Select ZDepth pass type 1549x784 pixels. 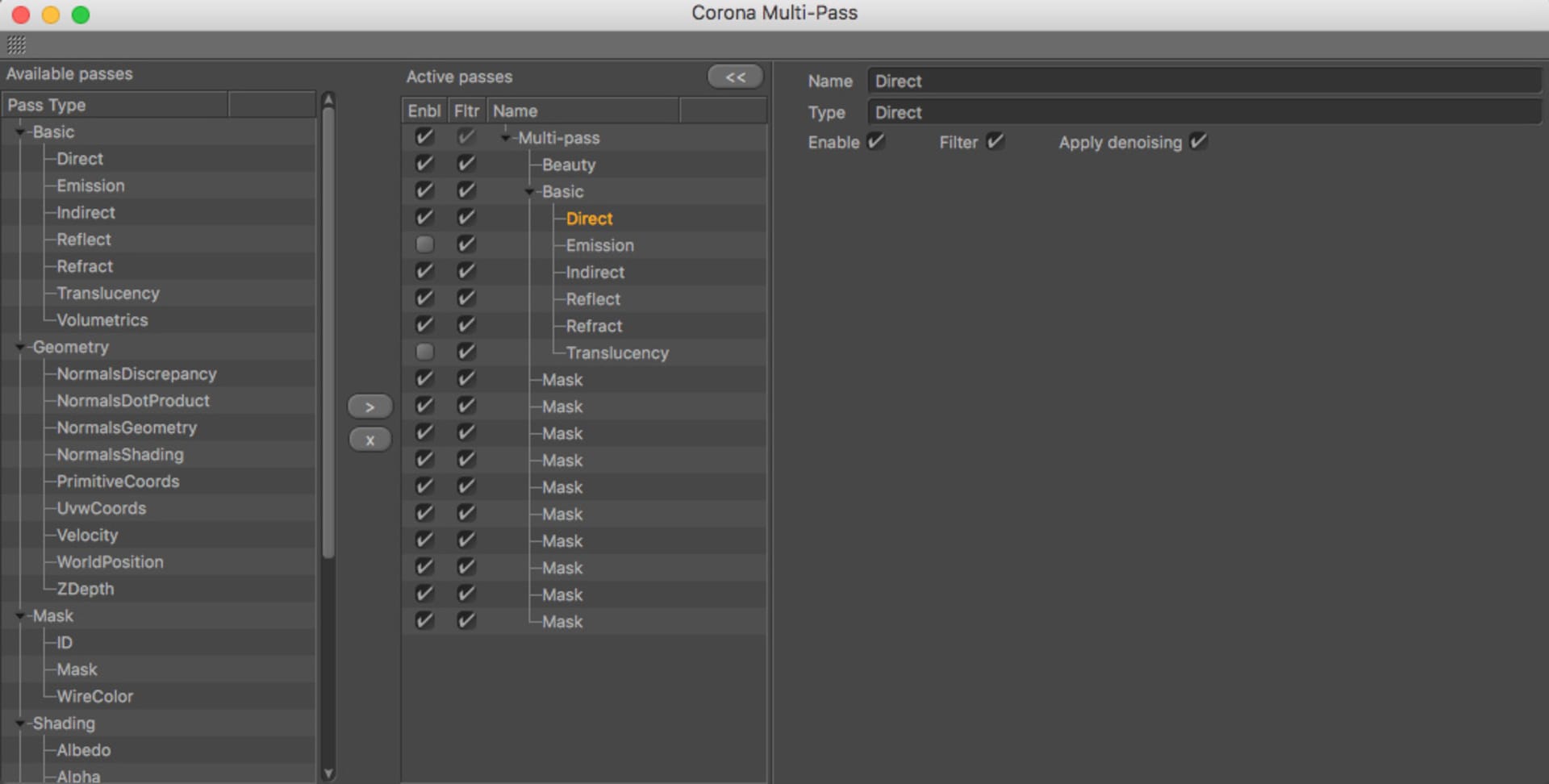(86, 590)
